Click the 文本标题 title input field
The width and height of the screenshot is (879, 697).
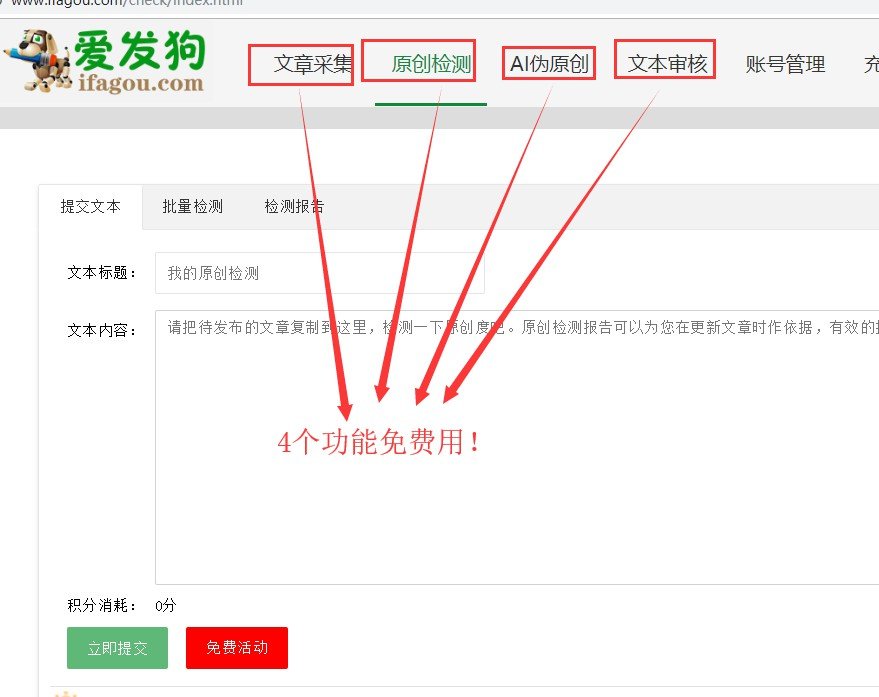(318, 271)
